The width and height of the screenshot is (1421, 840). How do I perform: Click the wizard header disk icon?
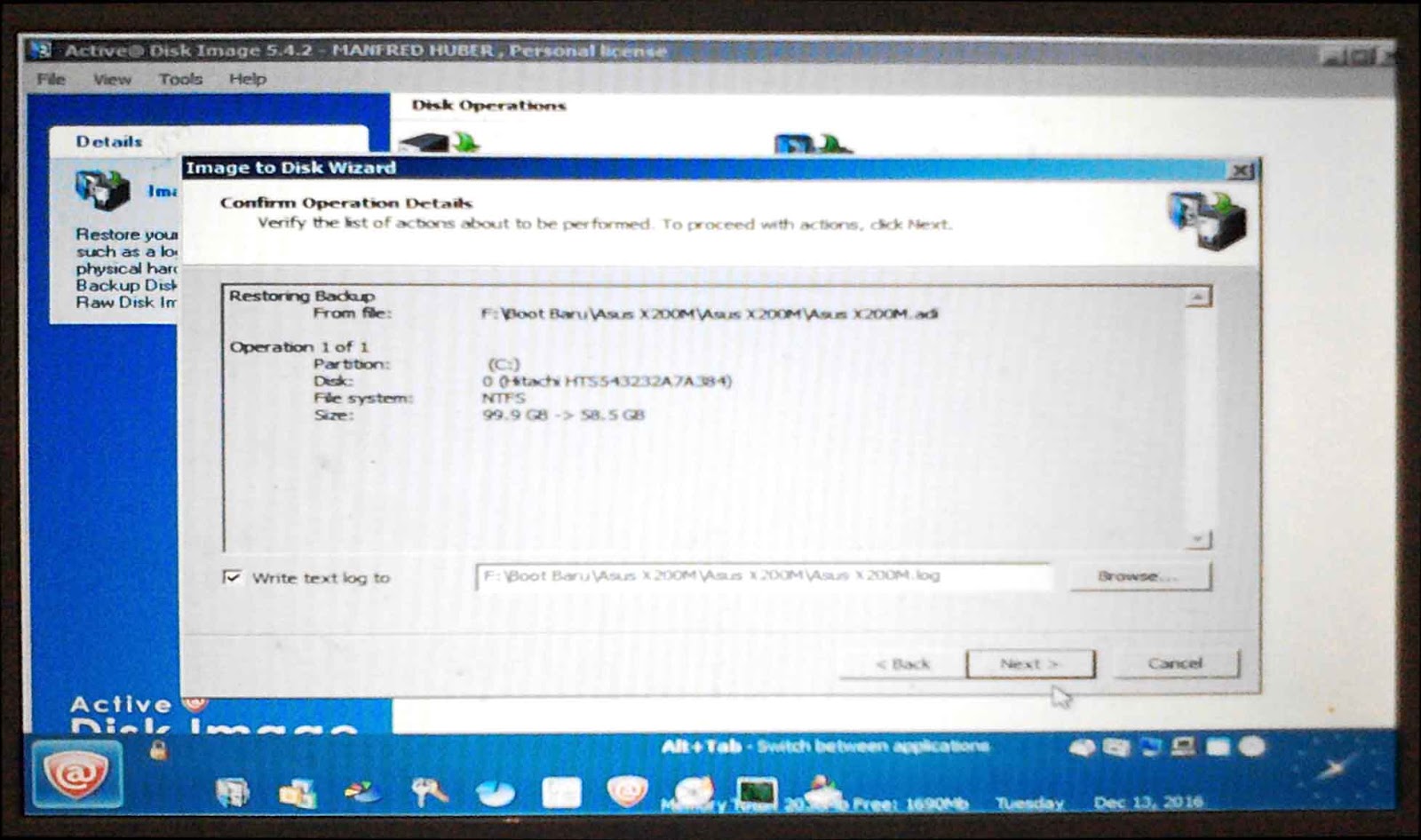(x=1206, y=219)
